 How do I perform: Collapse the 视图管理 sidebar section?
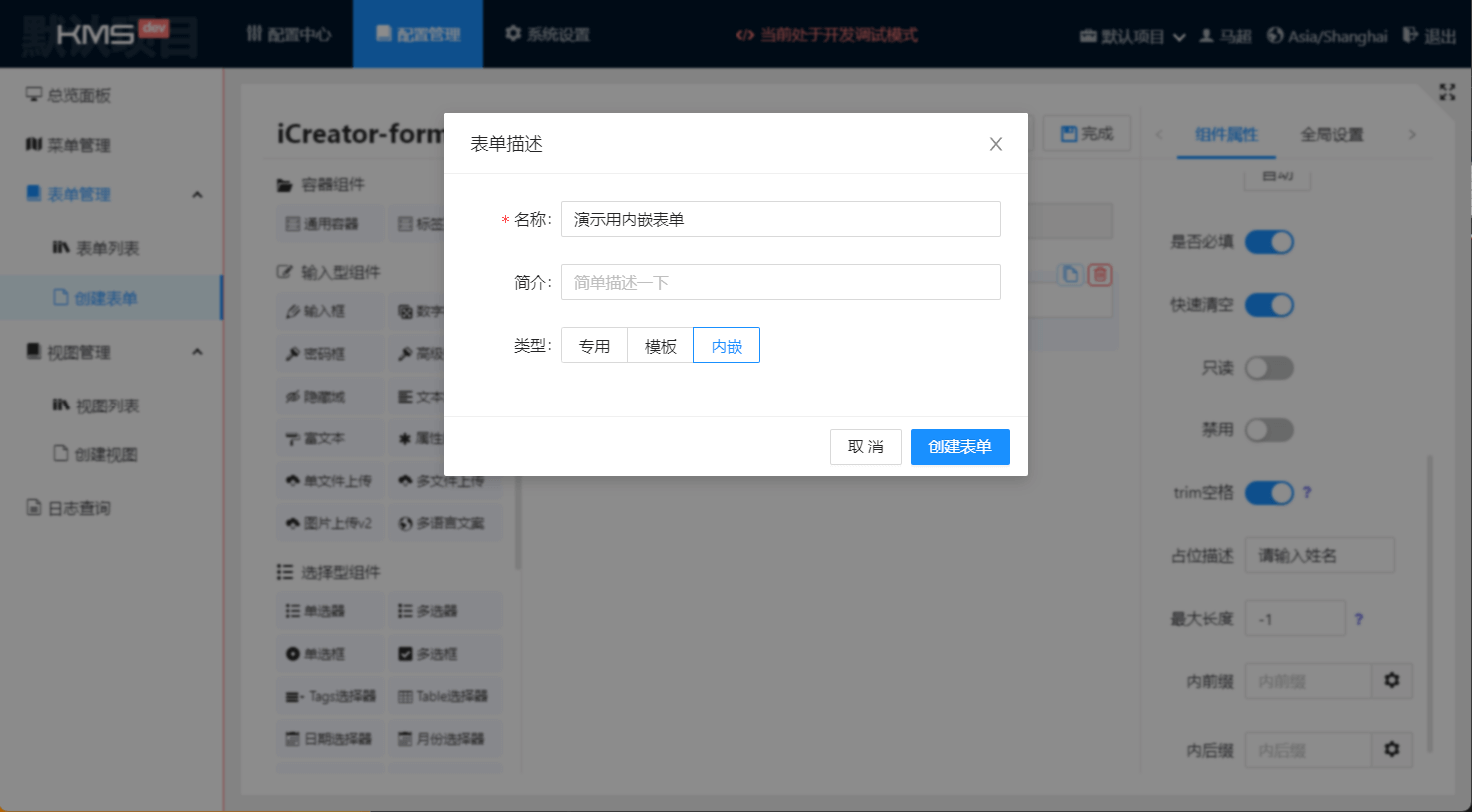click(197, 352)
